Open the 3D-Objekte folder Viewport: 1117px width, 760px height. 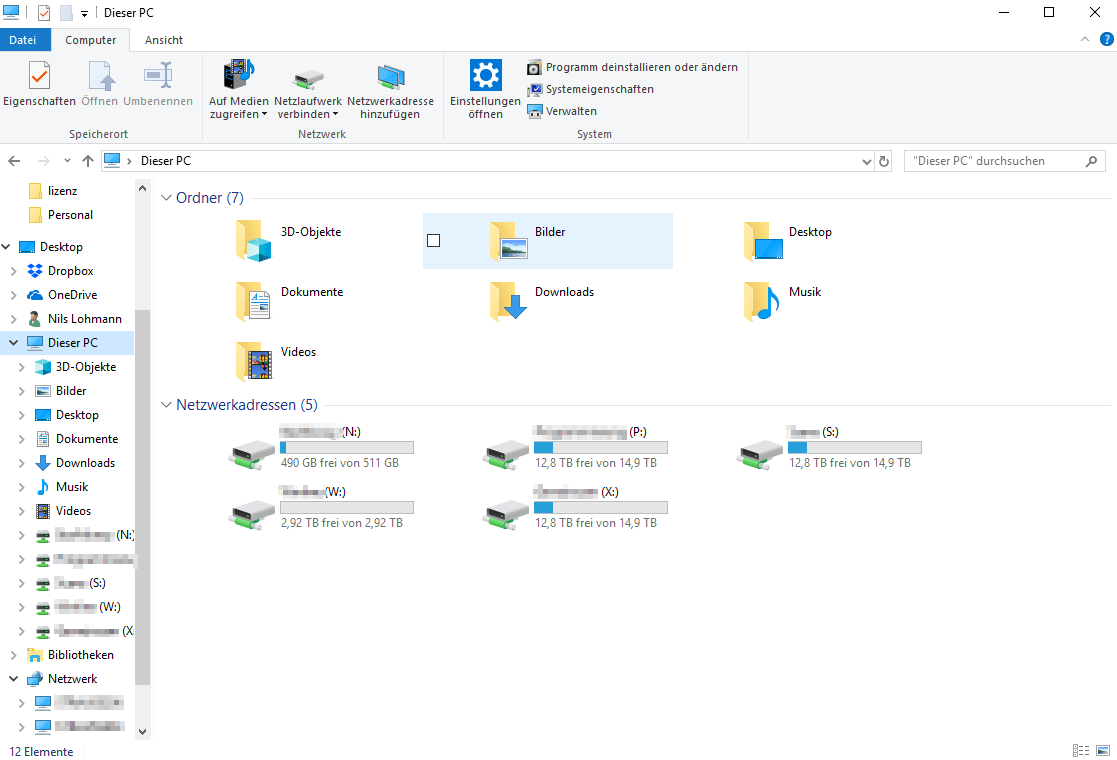254,241
